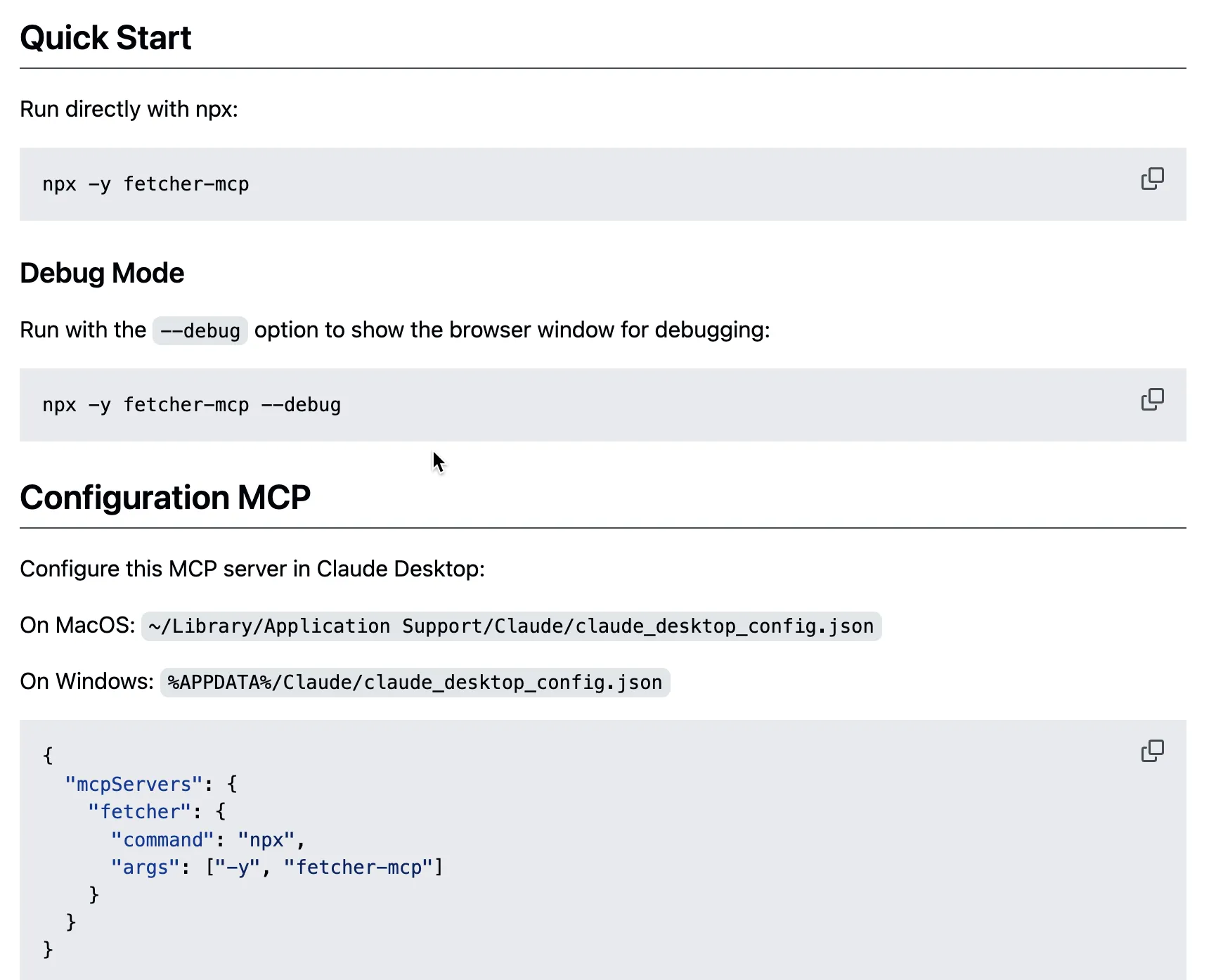This screenshot has width=1216, height=980.
Task: Copy the mcpServers JSON configuration block
Action: [1152, 751]
